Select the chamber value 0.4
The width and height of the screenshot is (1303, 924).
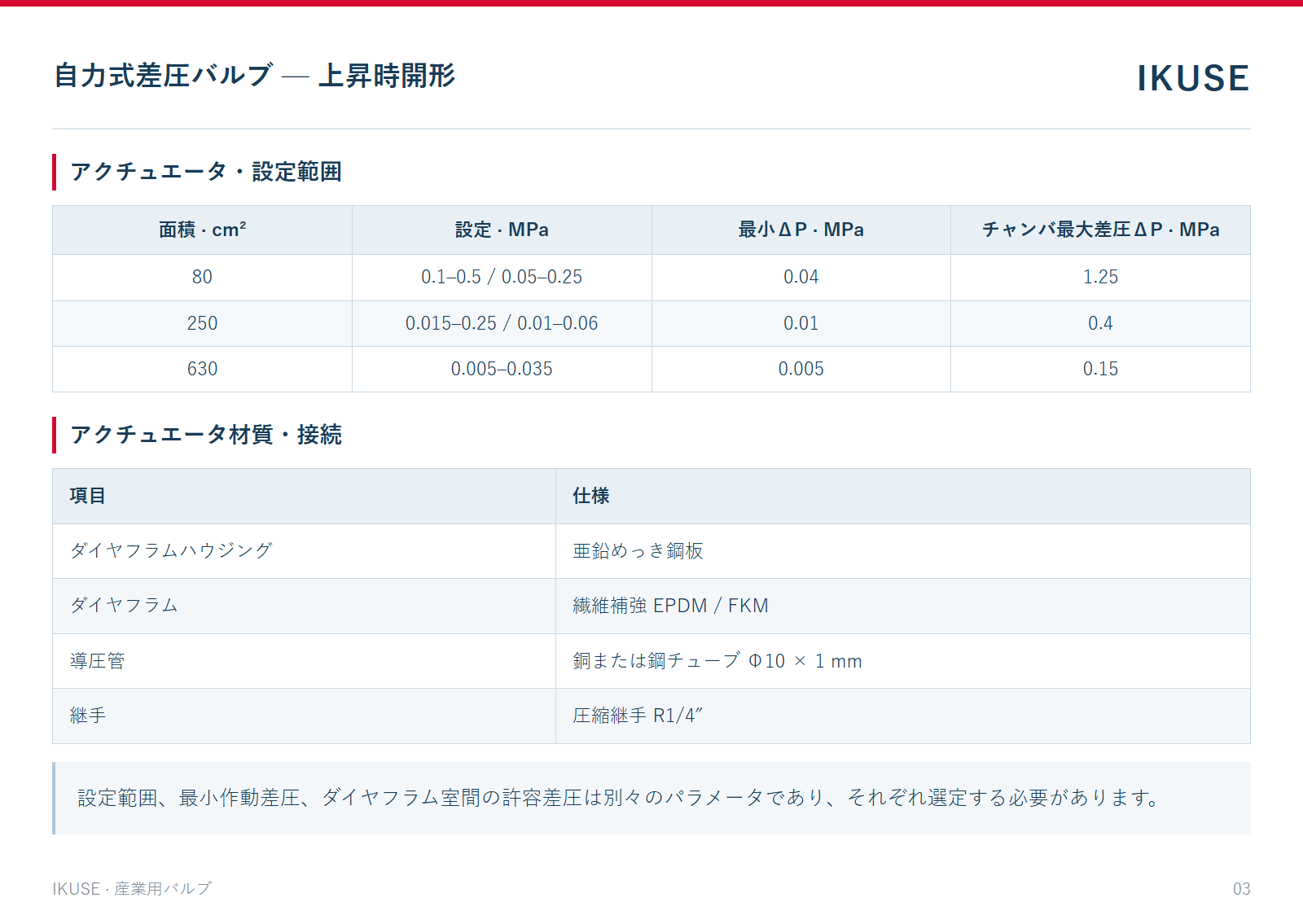click(x=1101, y=323)
